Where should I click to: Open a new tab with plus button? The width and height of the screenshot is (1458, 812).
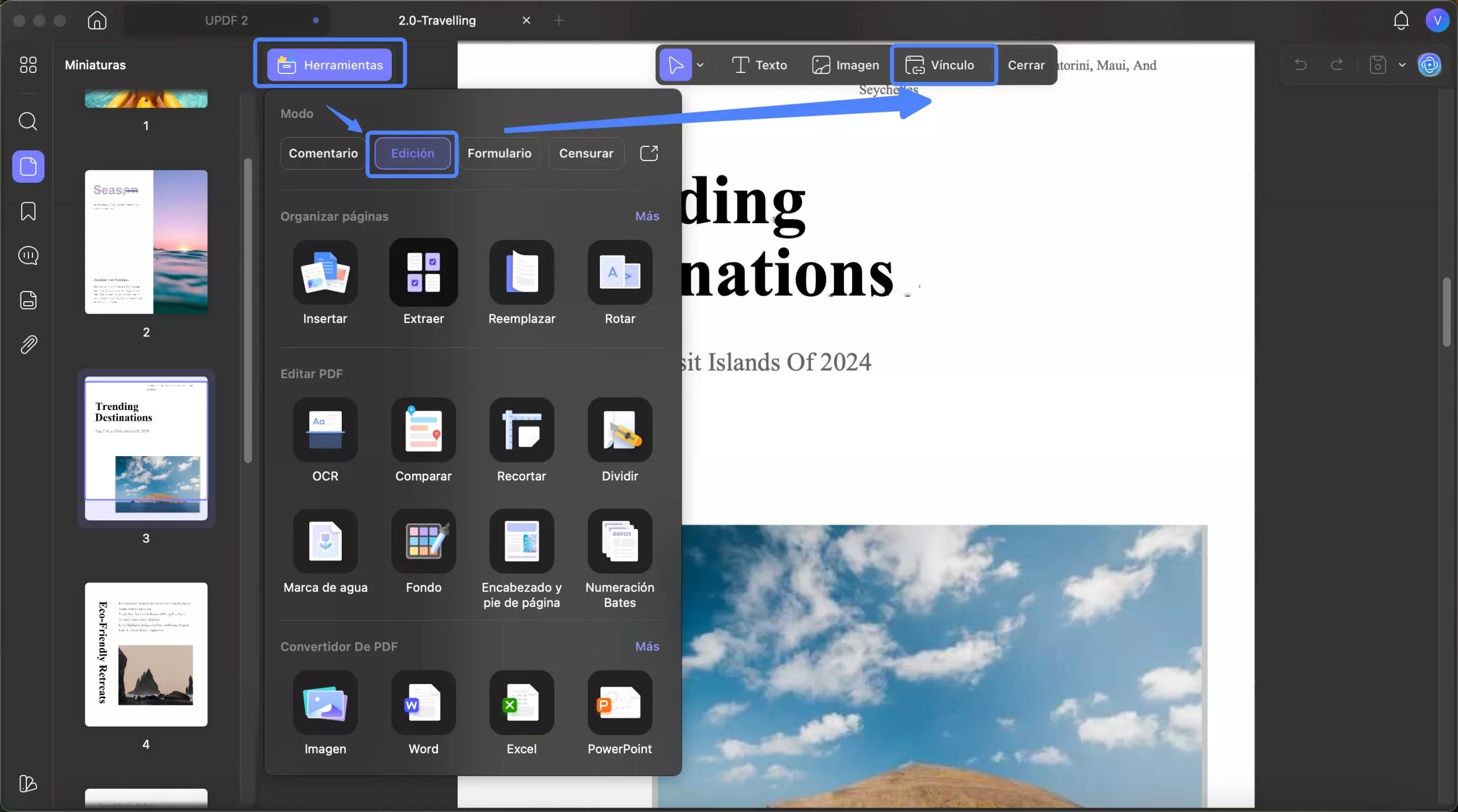point(559,20)
